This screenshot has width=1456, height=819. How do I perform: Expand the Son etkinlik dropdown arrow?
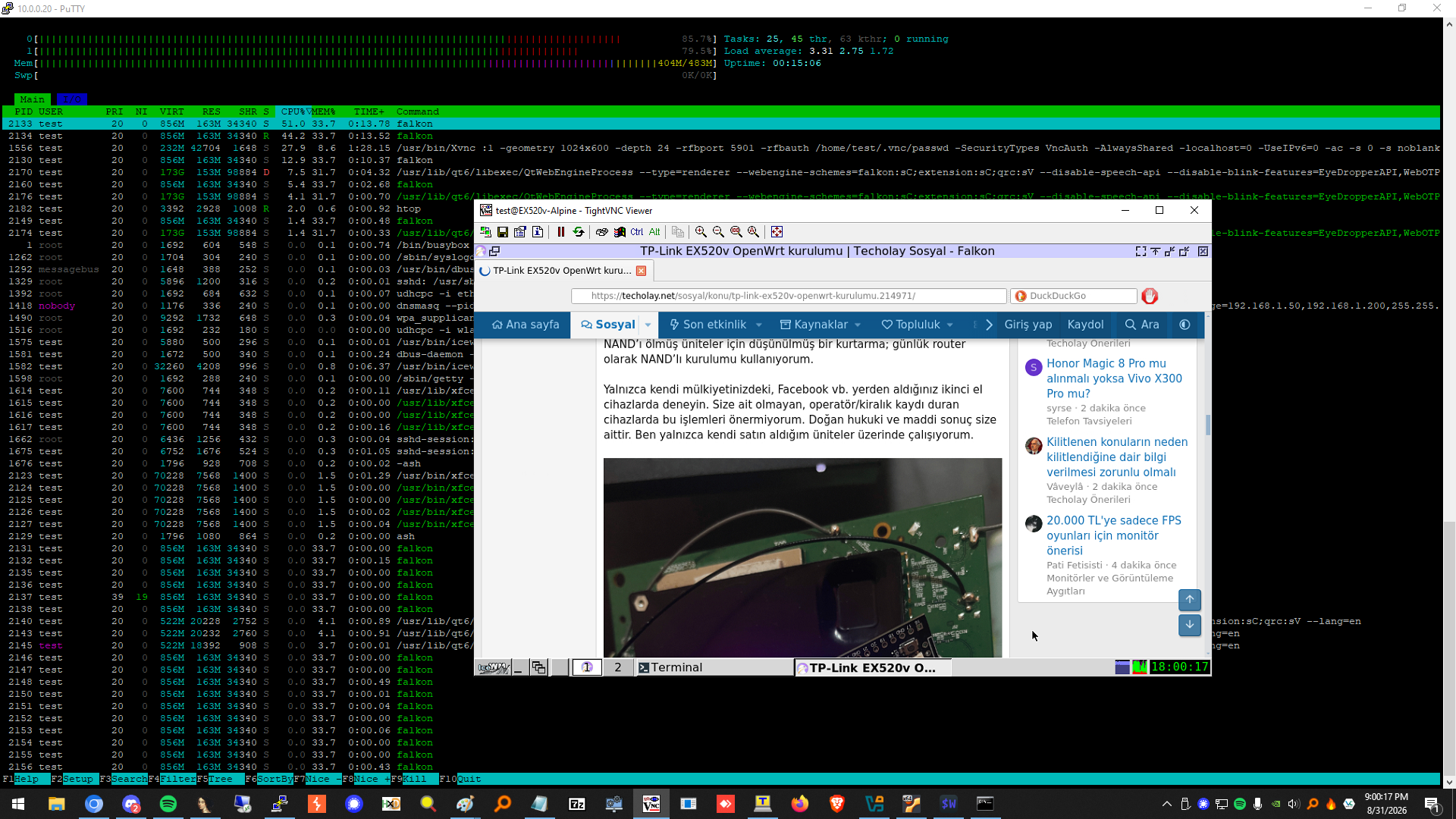759,325
